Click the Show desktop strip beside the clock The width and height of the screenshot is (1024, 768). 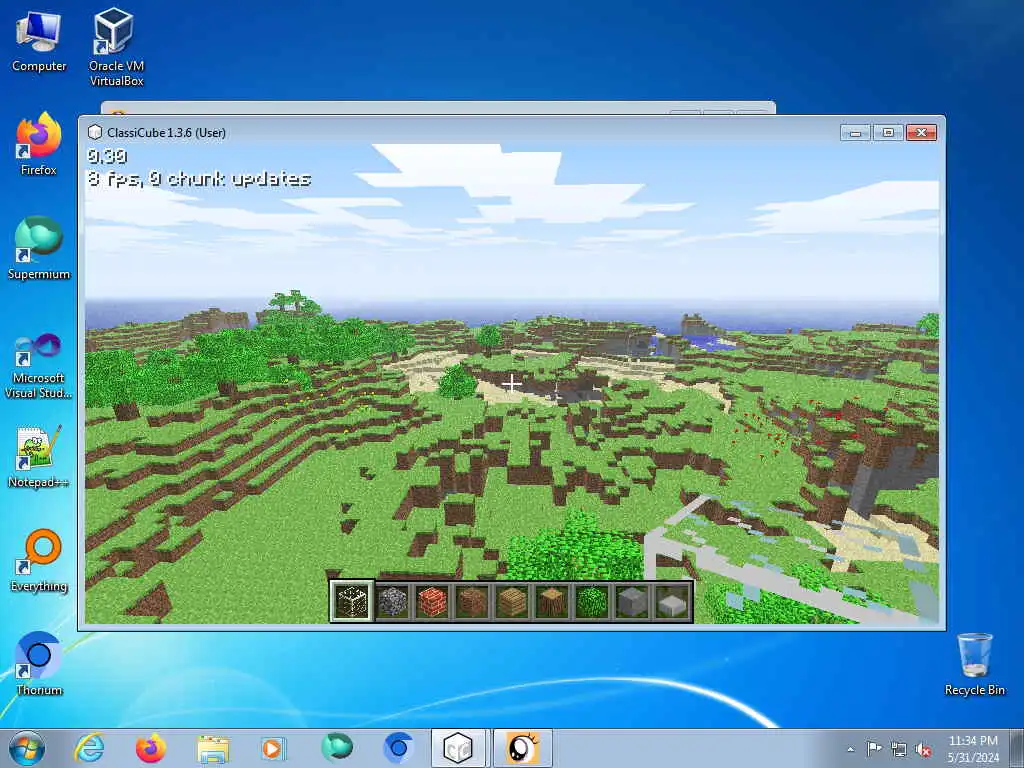pos(1018,748)
